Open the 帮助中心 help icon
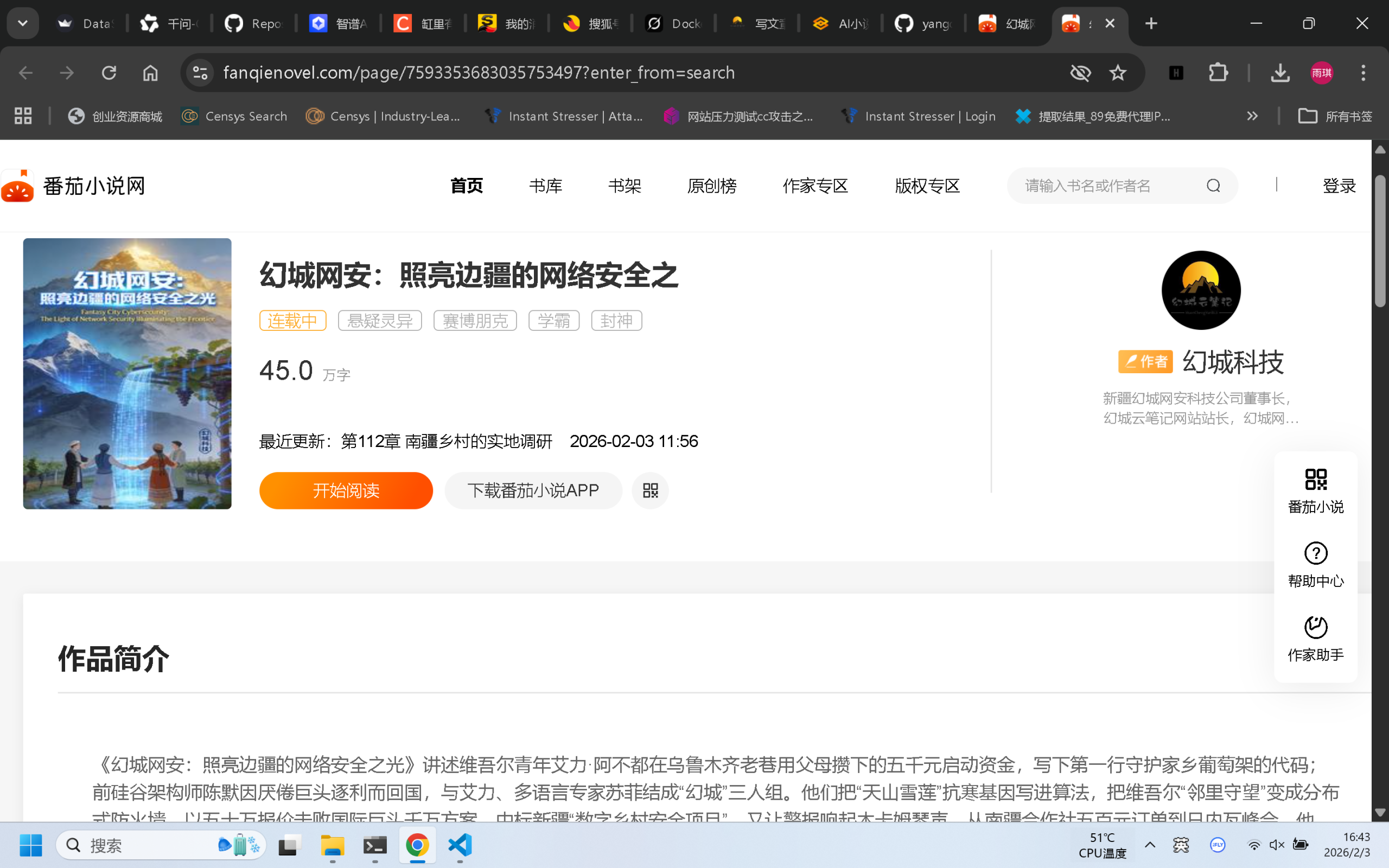 (x=1315, y=553)
